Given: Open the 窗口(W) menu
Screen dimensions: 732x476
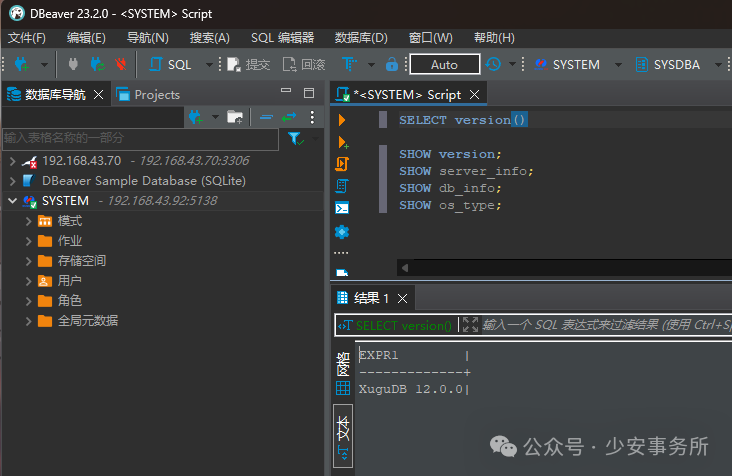Looking at the screenshot, I should (430, 38).
